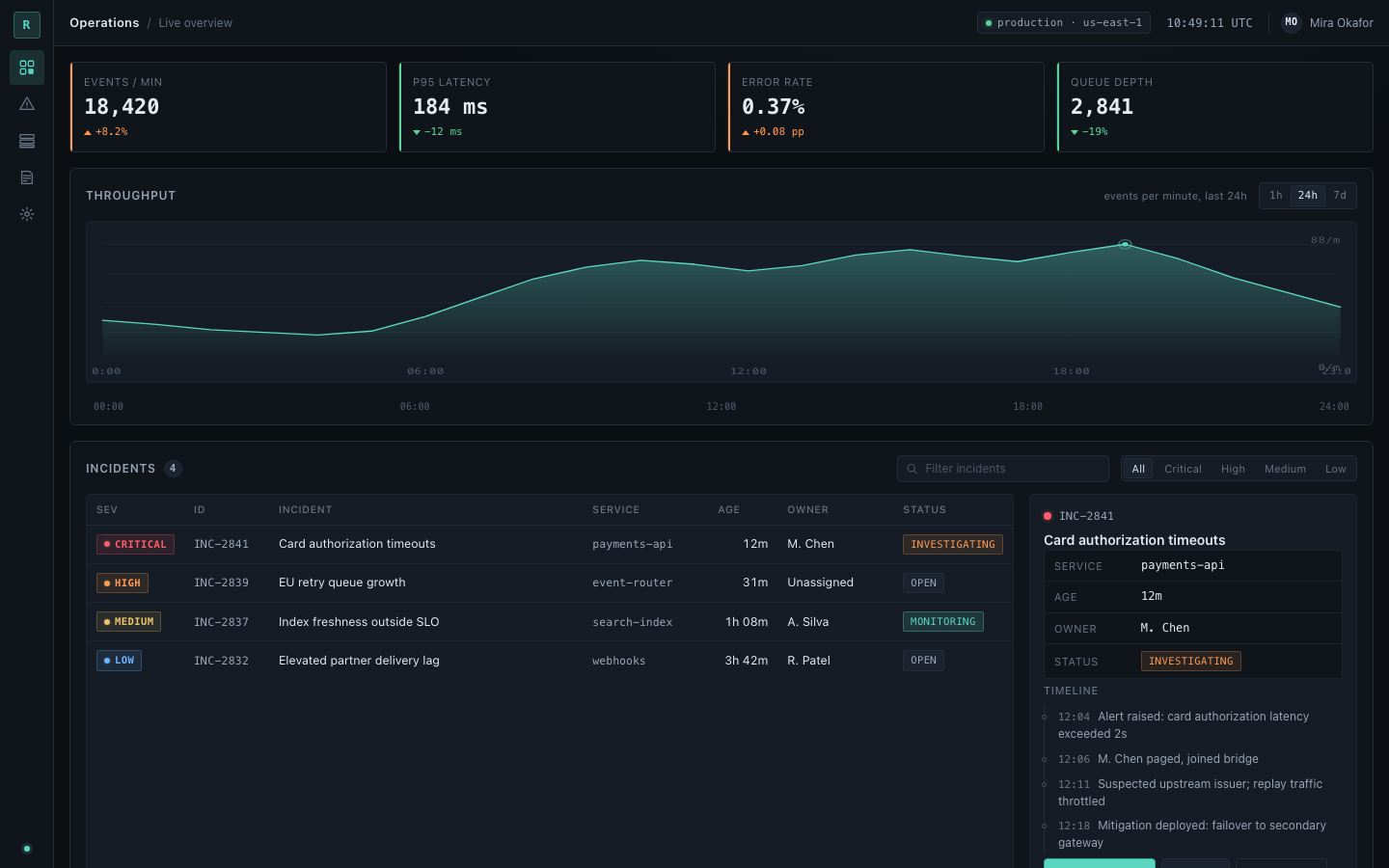Select the 0.37% error rate value

point(774,106)
